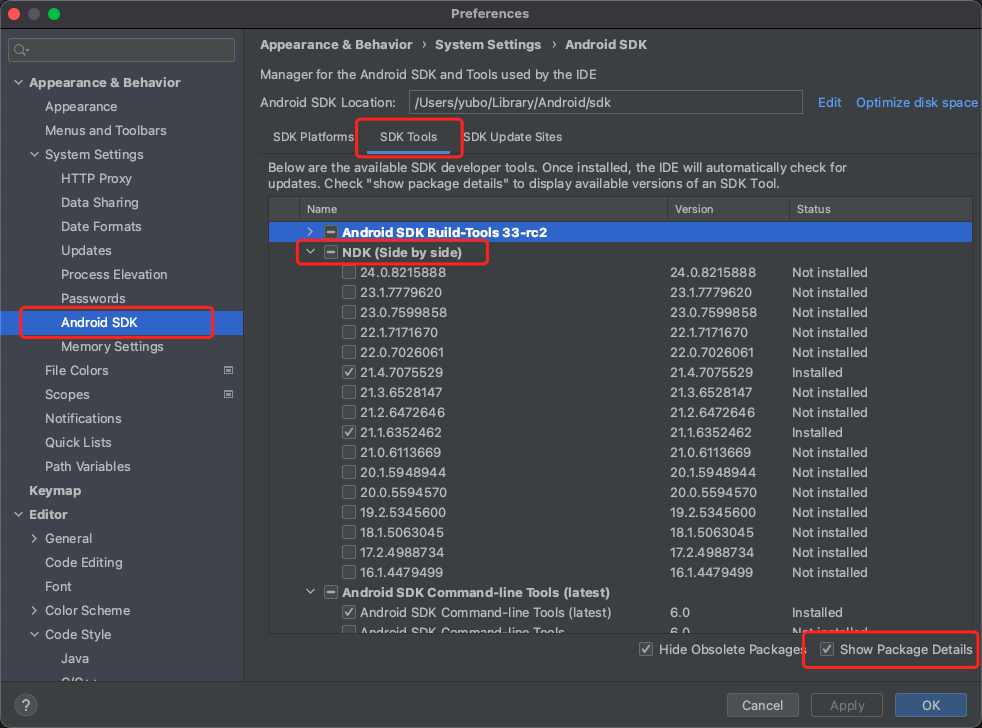Uncheck NDK version 21.4.7075529
The height and width of the screenshot is (728, 982).
[x=349, y=372]
